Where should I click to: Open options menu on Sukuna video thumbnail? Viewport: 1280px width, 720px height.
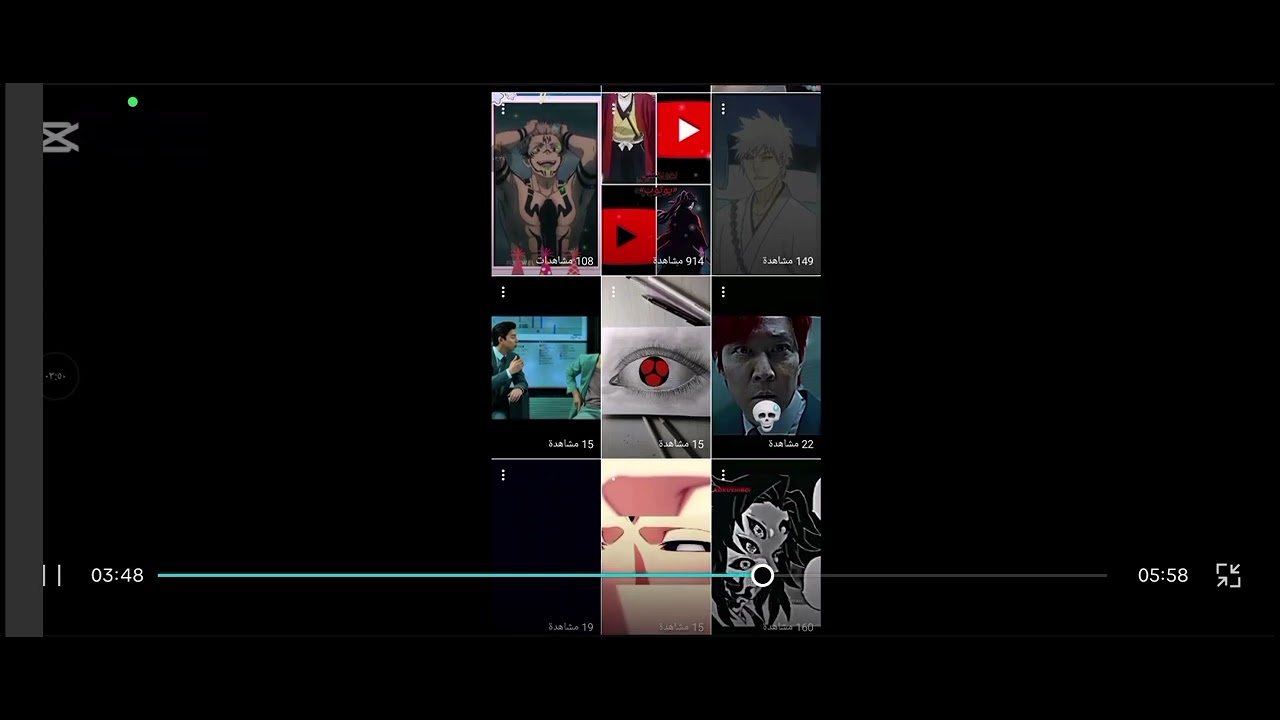[503, 109]
